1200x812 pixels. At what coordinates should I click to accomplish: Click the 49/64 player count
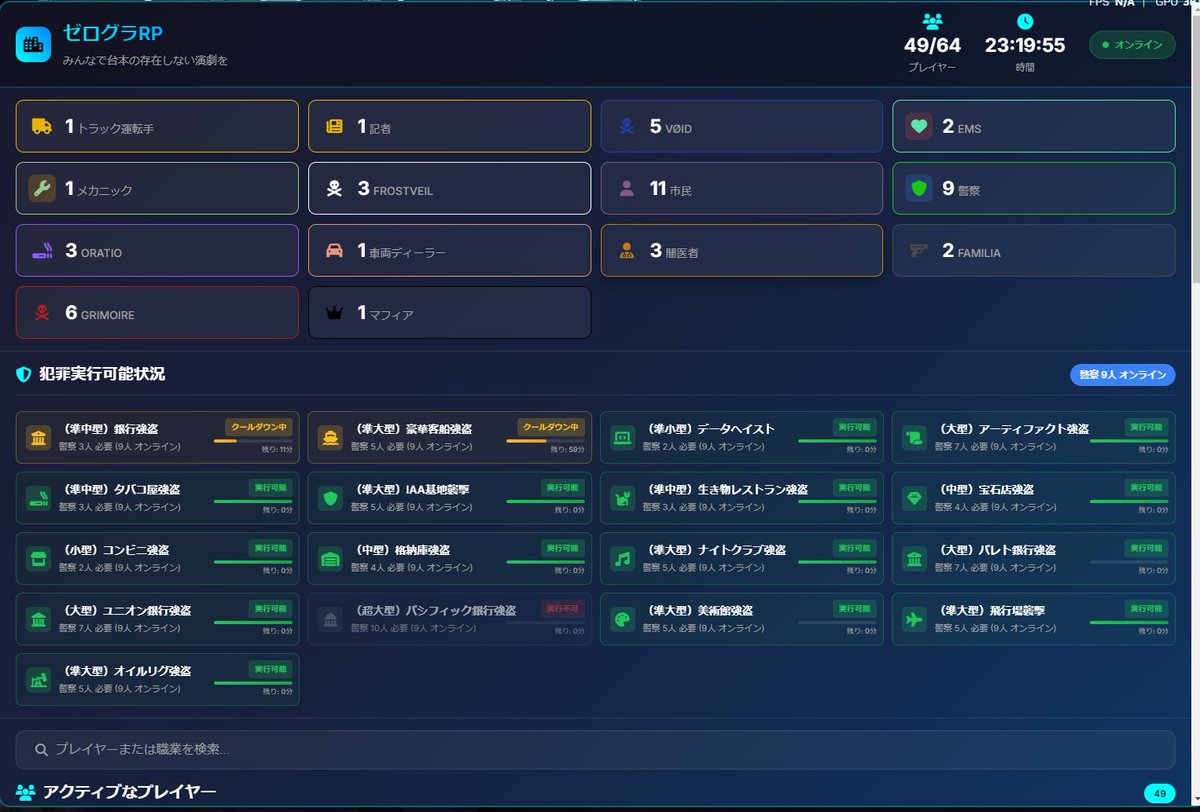[x=932, y=46]
